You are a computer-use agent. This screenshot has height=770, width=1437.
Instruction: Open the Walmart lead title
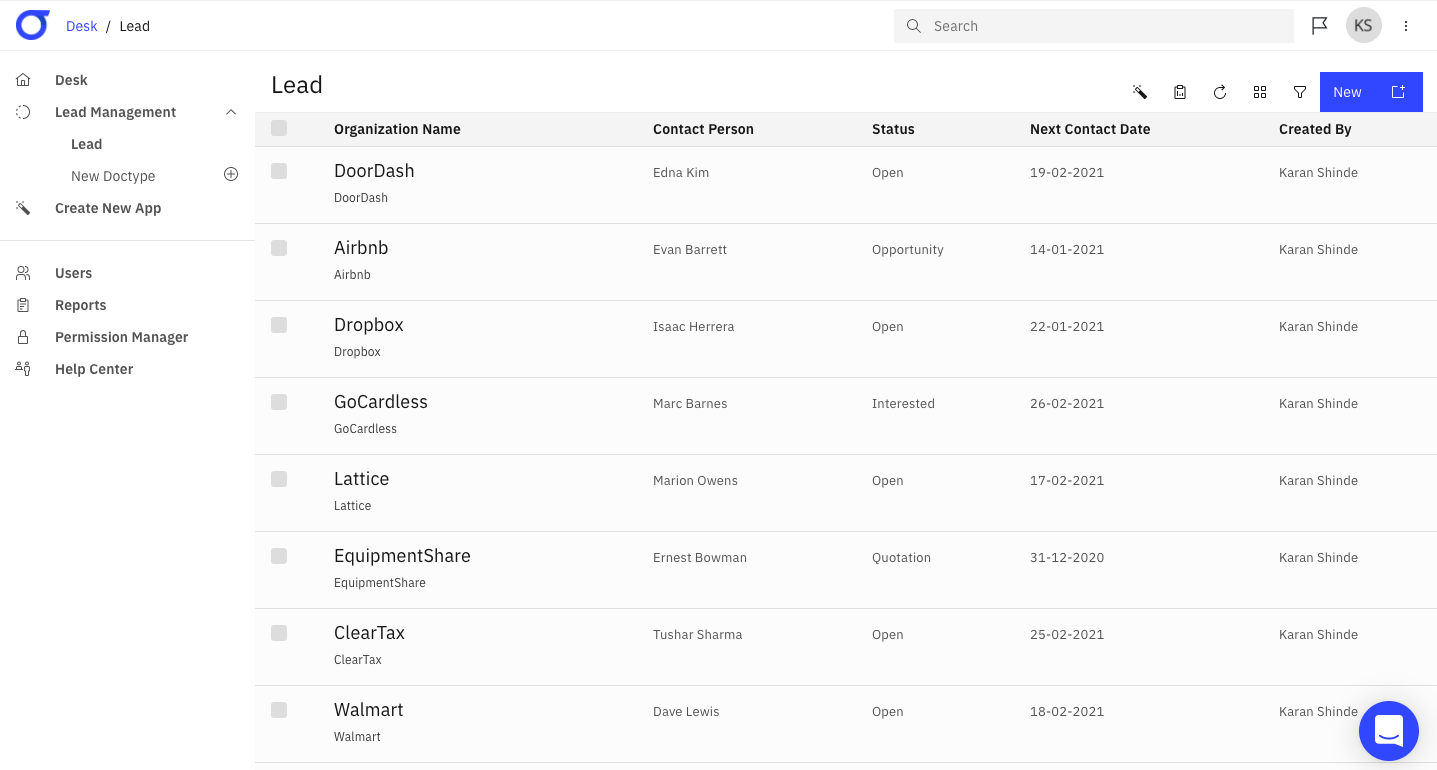369,710
